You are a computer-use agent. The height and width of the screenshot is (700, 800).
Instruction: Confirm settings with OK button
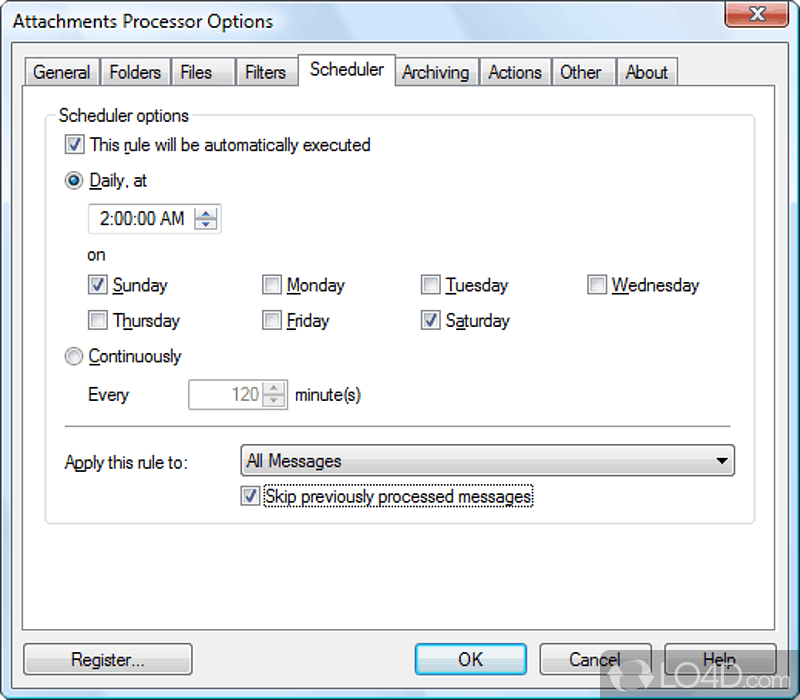click(x=470, y=659)
